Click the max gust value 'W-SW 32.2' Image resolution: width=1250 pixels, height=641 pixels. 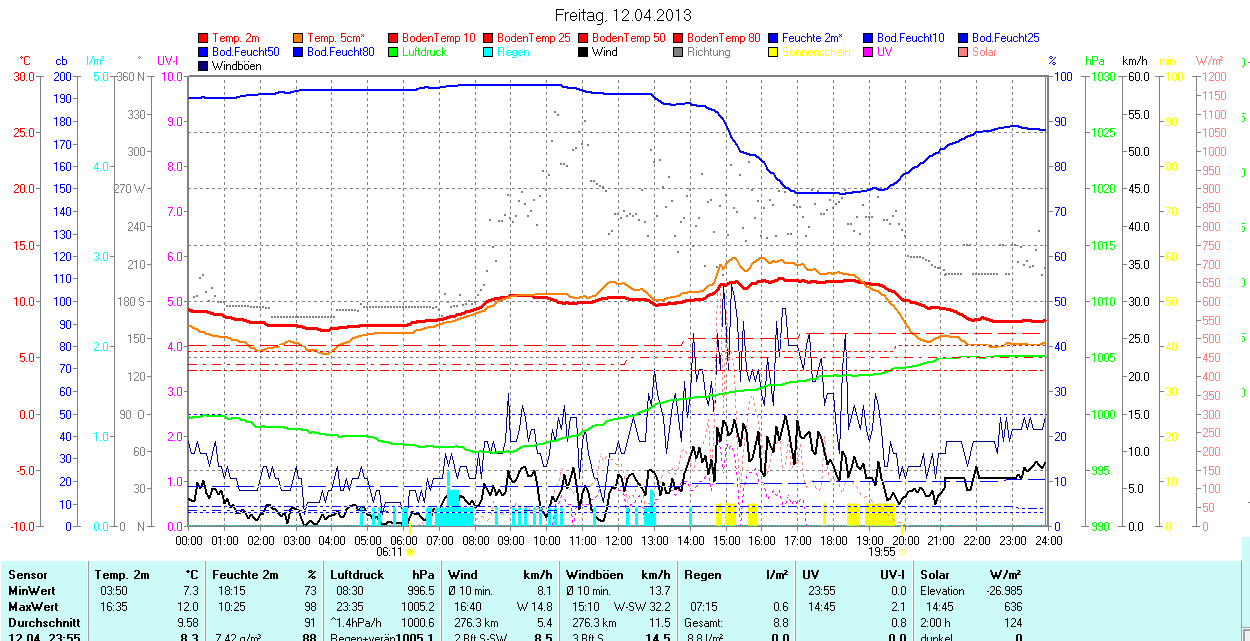click(642, 607)
